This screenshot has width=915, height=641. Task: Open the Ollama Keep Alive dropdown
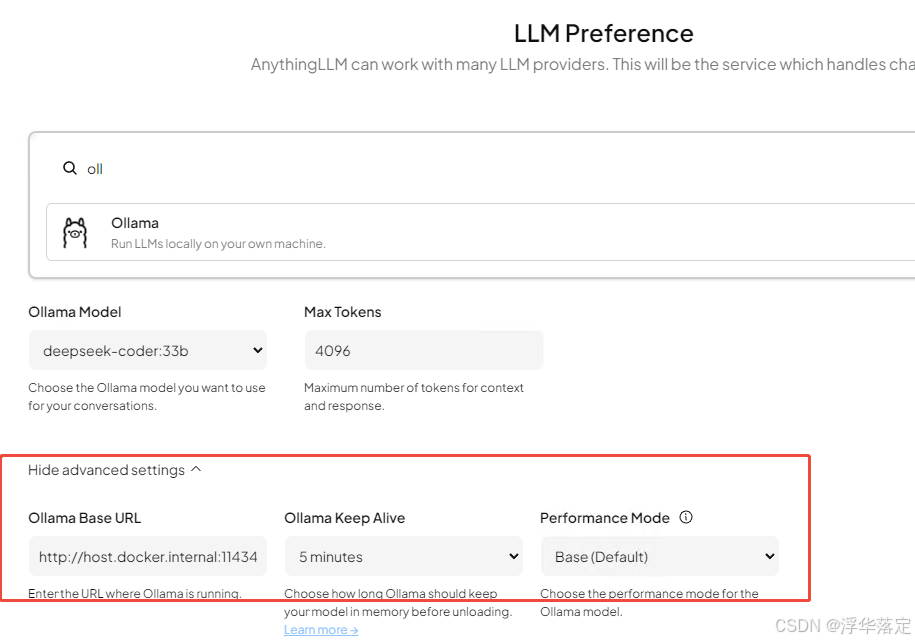coord(404,556)
